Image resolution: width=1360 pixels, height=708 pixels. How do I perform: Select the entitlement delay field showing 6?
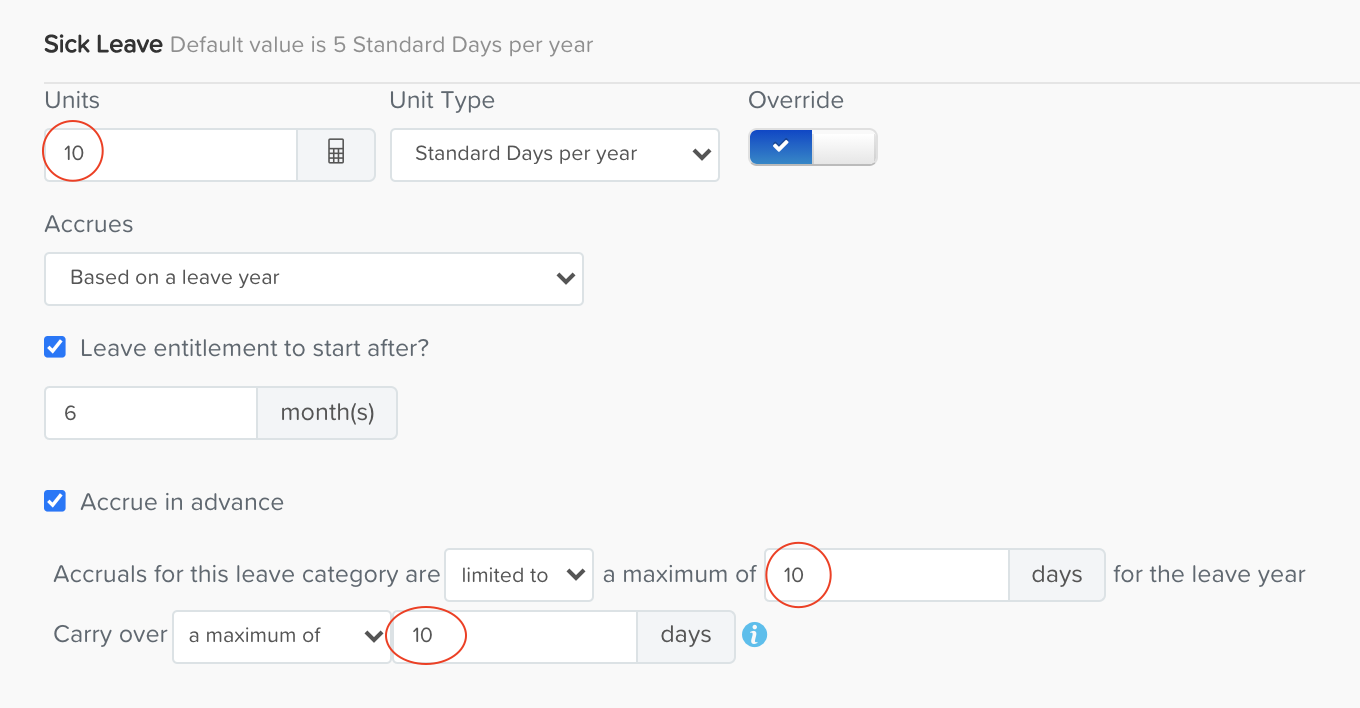[151, 413]
